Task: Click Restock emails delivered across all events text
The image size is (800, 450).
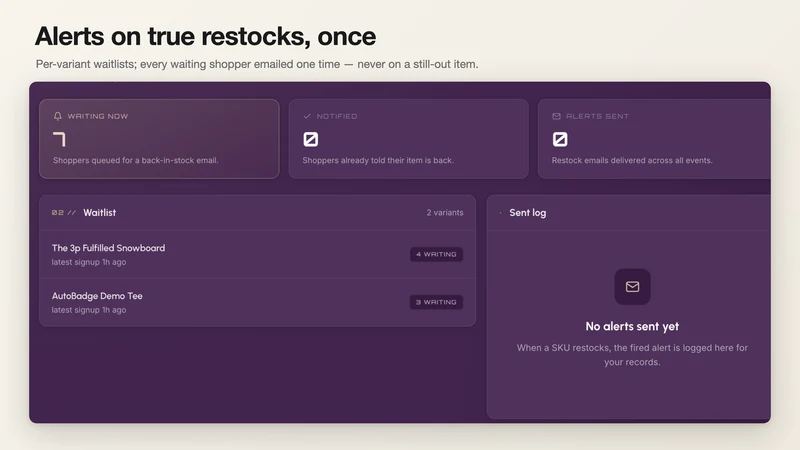Action: pos(632,160)
